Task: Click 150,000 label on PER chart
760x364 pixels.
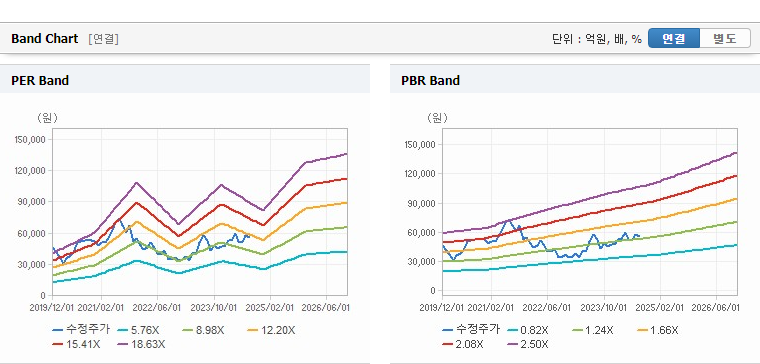Action: 30,139
